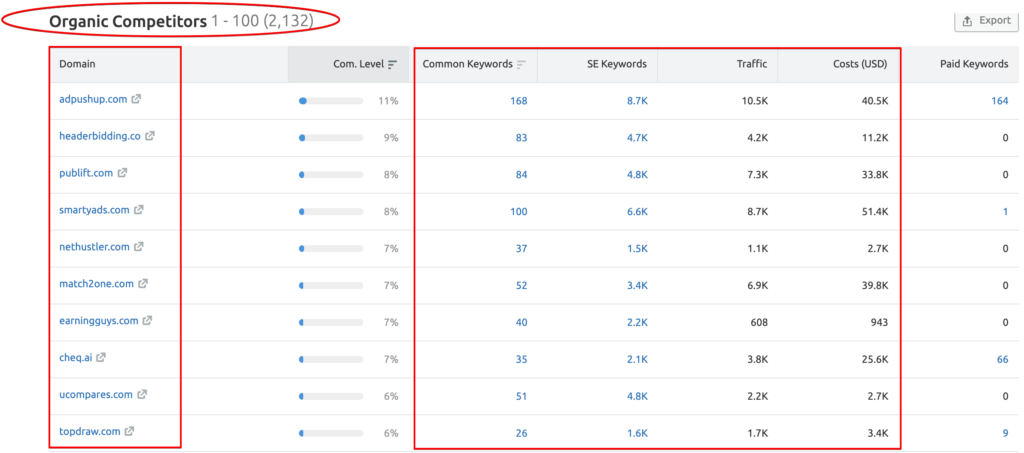Click the sort icon beside Com. Level
Viewport: 1024px width, 453px height.
click(392, 64)
